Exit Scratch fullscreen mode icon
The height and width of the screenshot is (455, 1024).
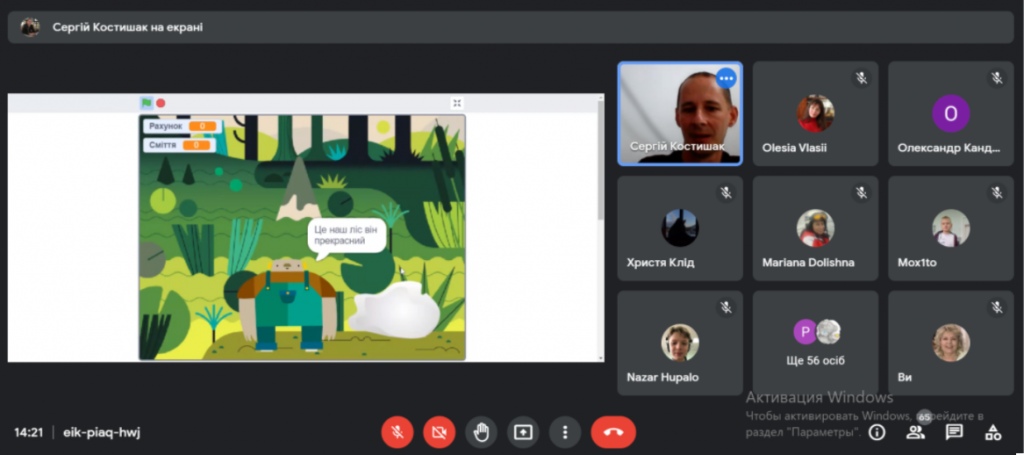pyautogui.click(x=457, y=103)
